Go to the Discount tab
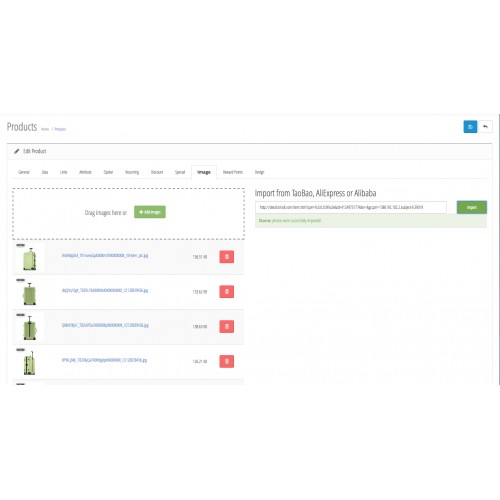This screenshot has width=500, height=500. point(157,172)
